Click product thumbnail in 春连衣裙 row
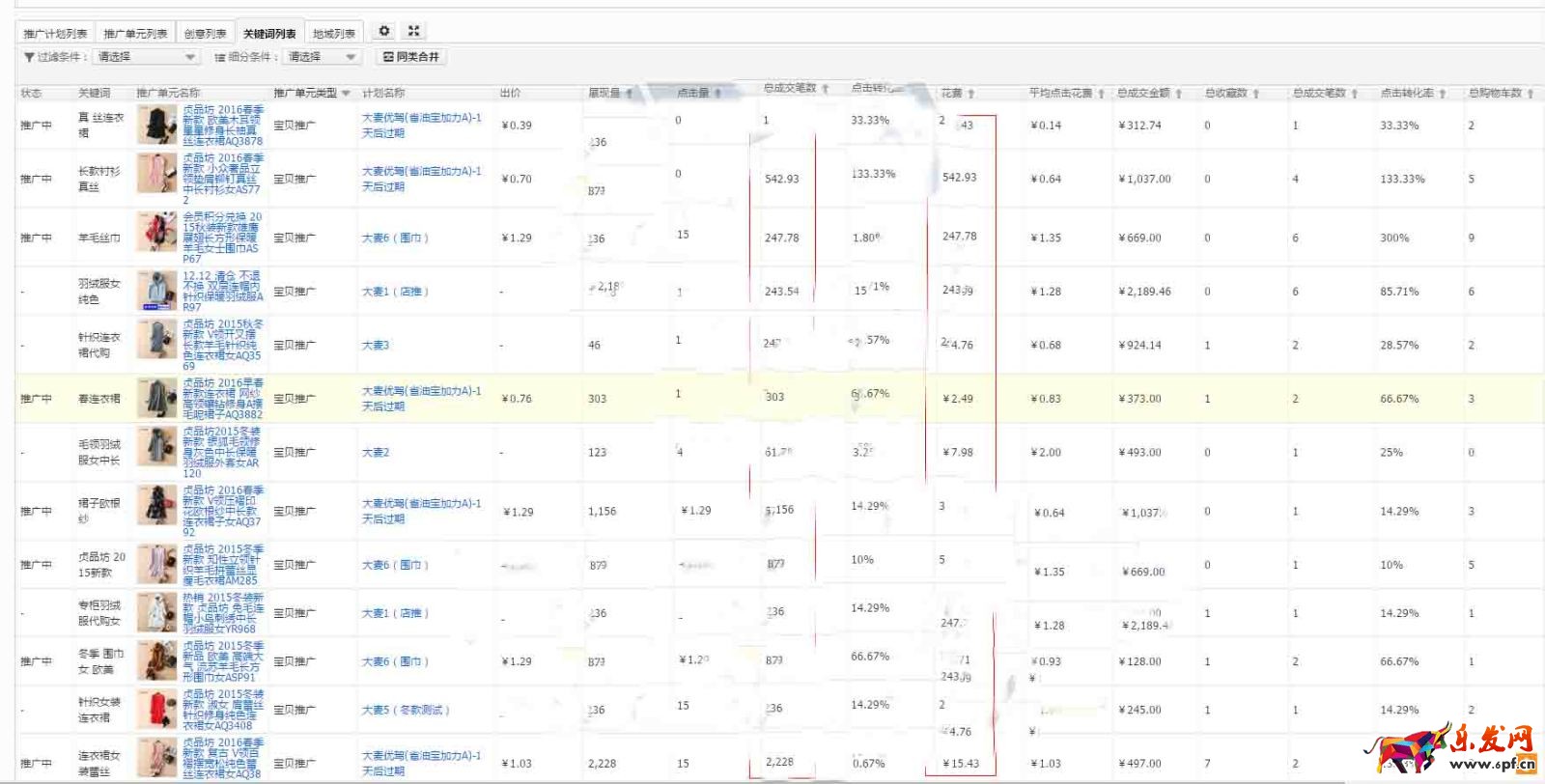 [156, 398]
